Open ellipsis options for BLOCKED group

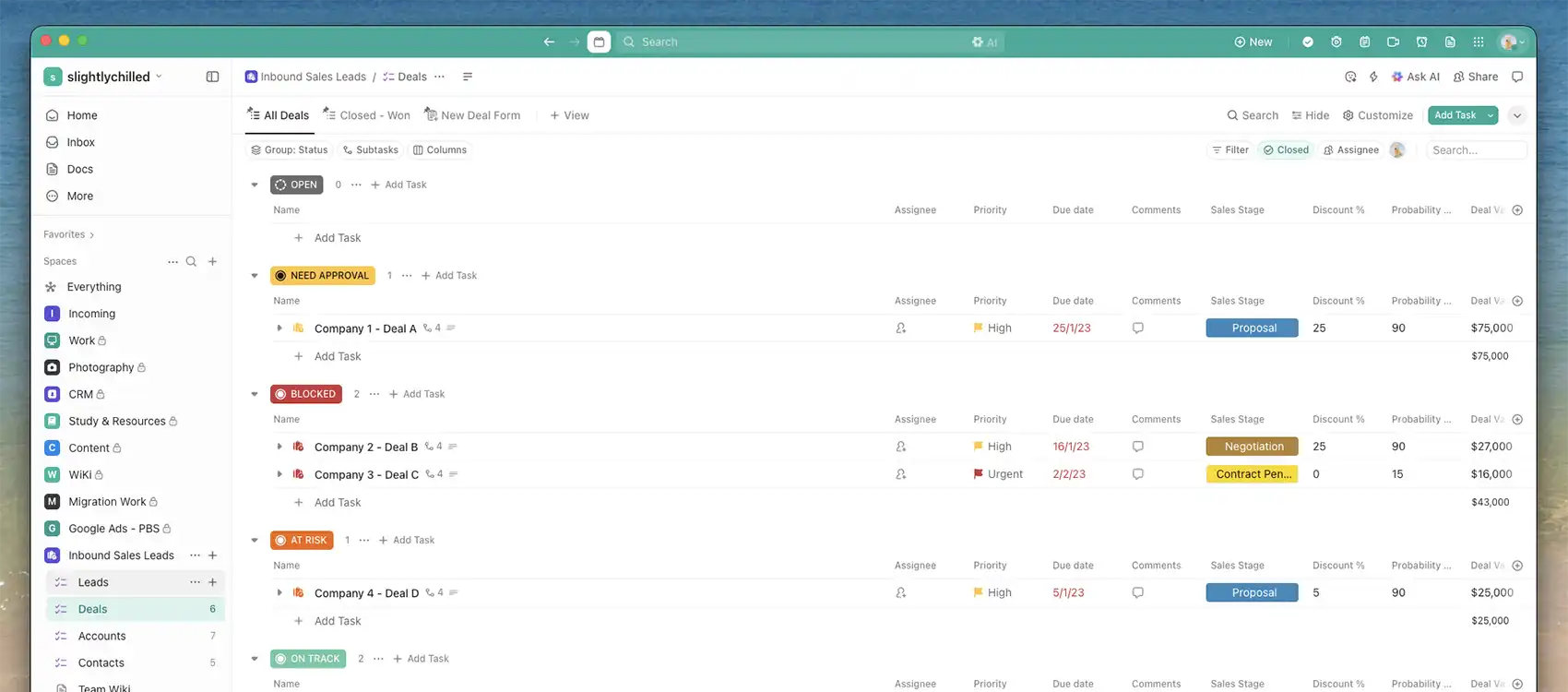(374, 394)
